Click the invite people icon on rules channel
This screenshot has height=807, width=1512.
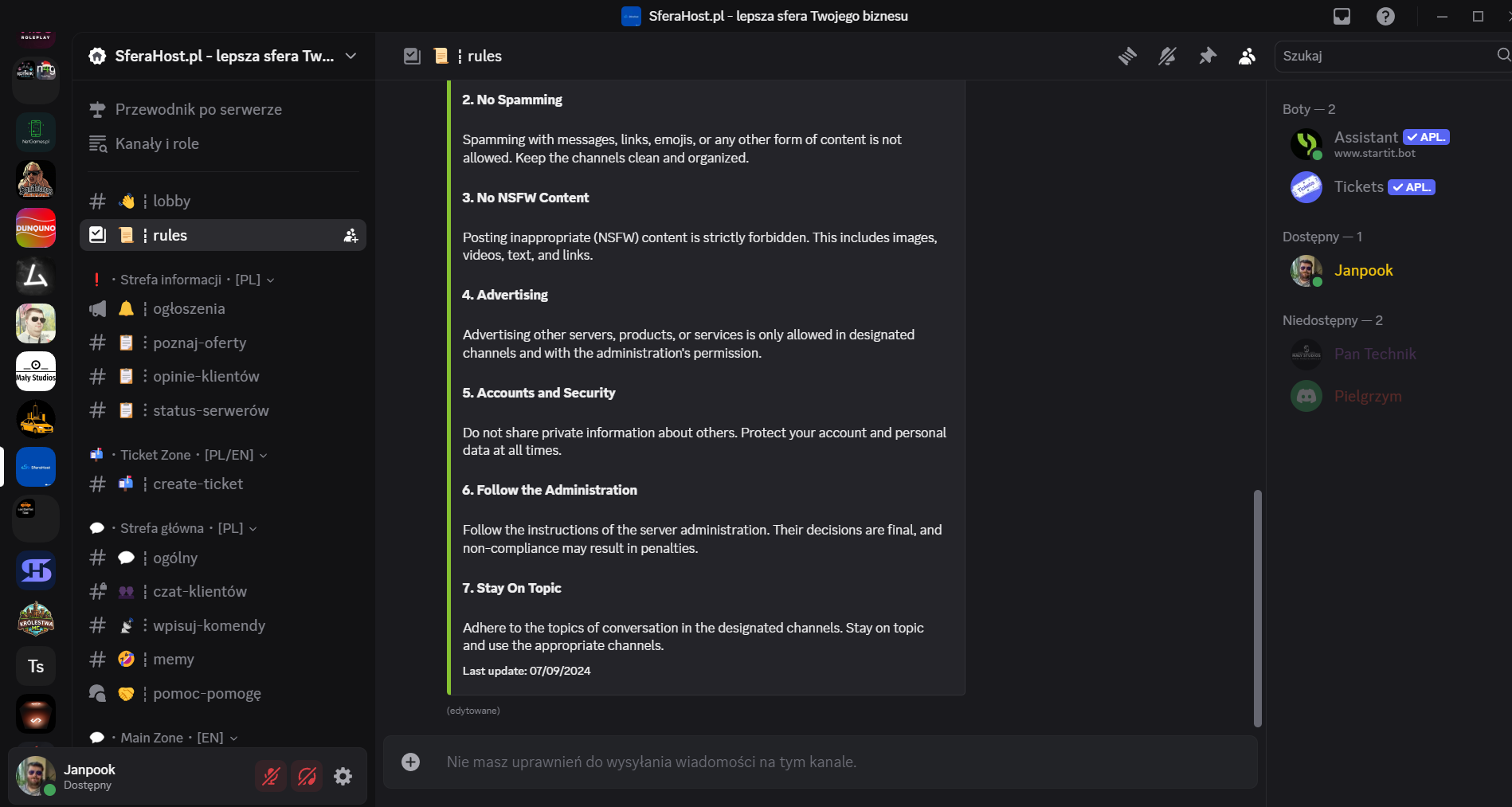(351, 235)
